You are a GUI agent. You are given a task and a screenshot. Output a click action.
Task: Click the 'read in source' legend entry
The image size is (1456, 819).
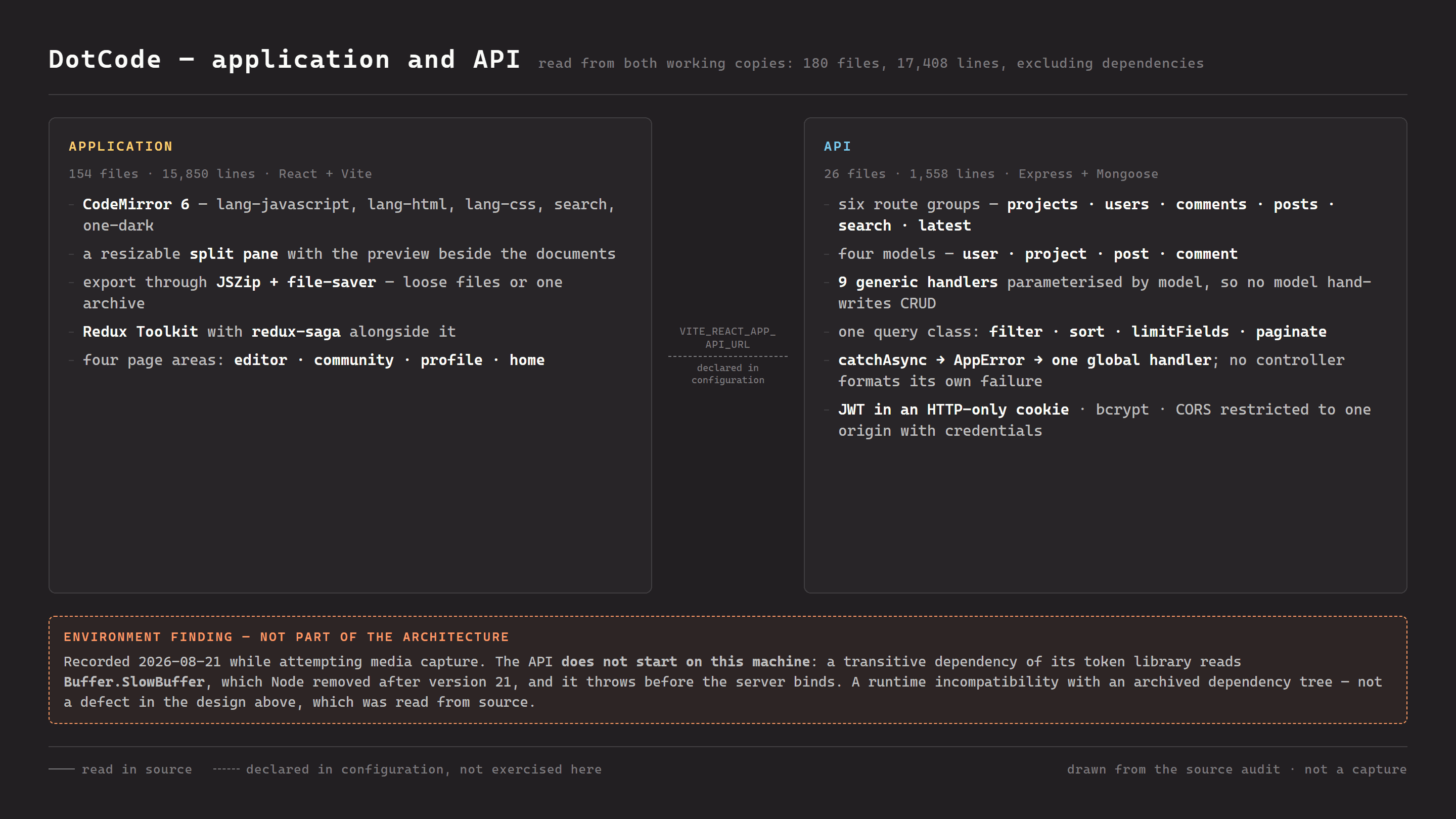tap(120, 769)
